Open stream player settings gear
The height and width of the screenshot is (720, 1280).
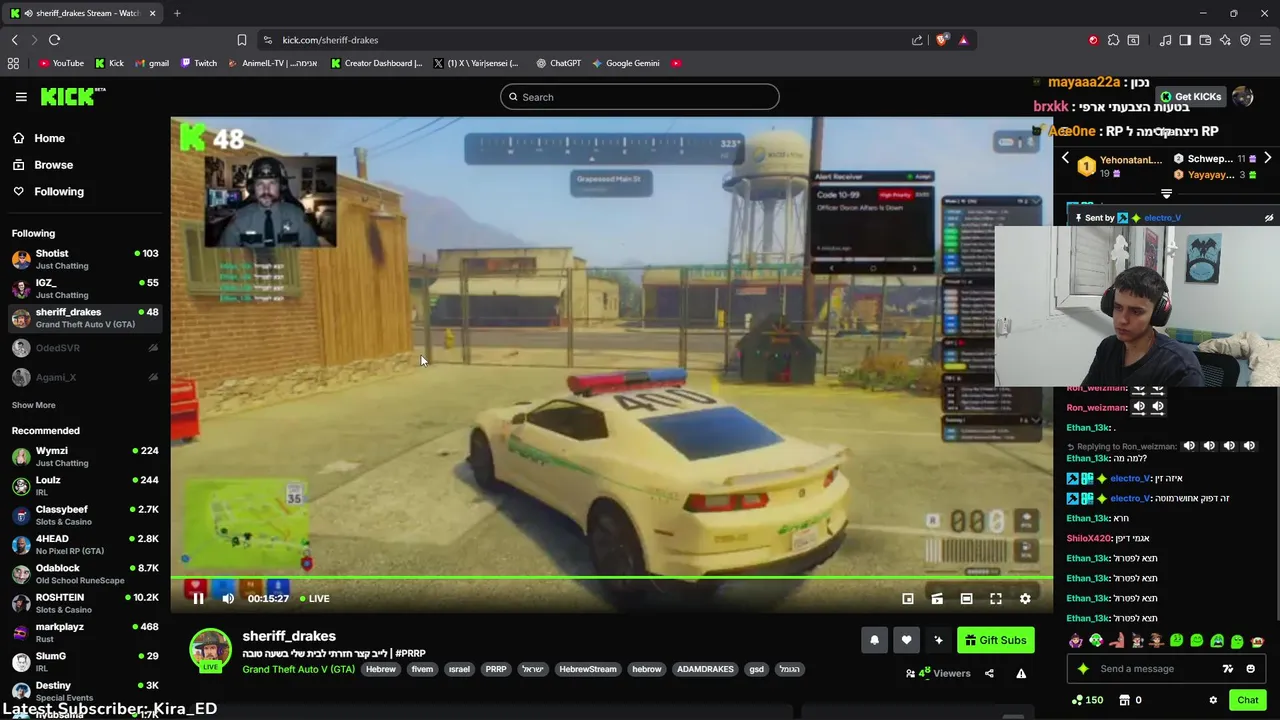pos(1025,598)
